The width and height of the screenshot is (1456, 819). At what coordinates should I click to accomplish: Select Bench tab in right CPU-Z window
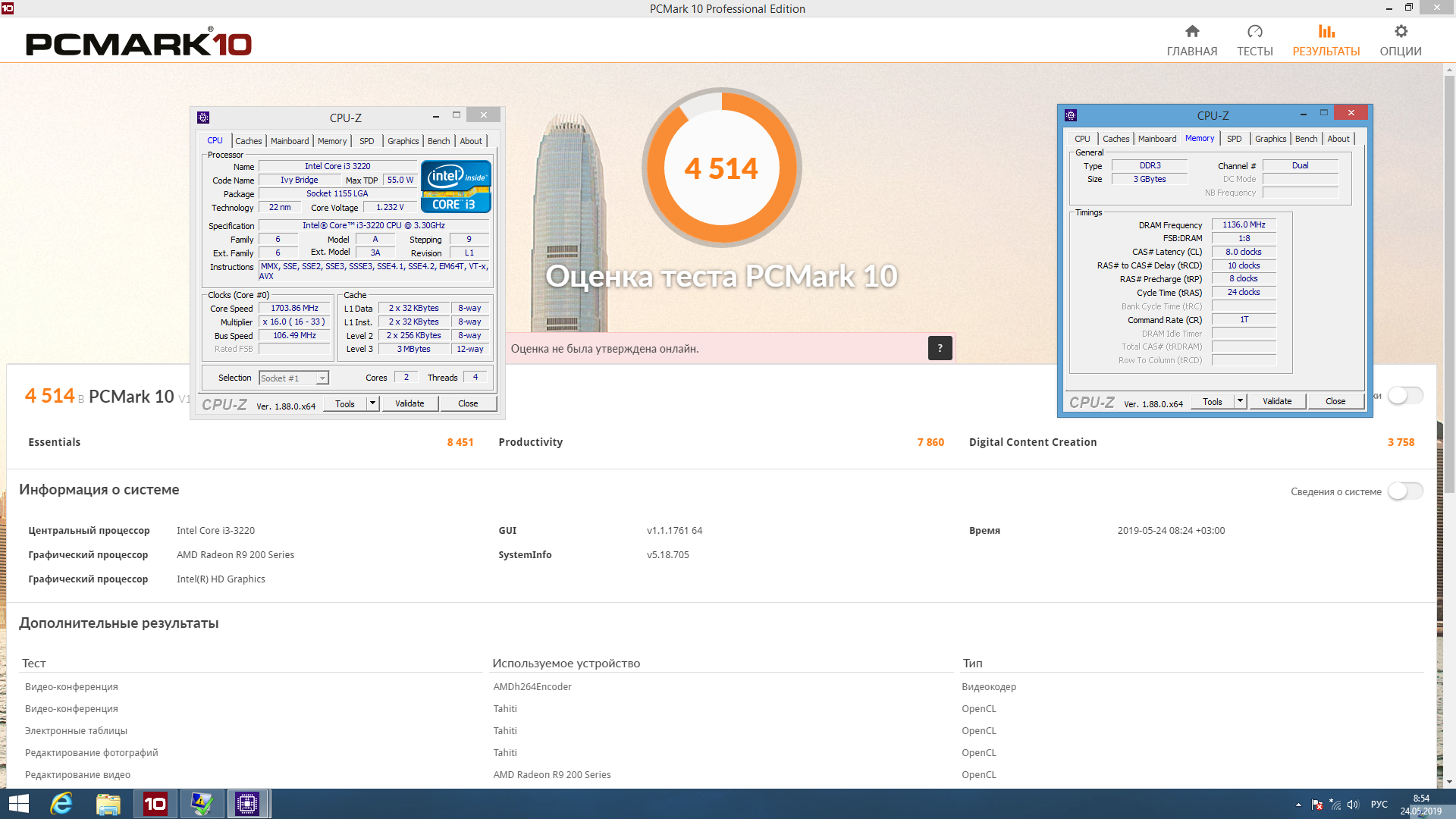1306,138
